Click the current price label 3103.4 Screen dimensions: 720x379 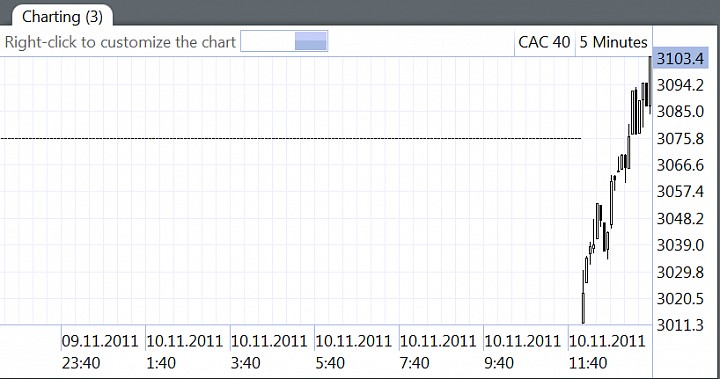[x=680, y=59]
